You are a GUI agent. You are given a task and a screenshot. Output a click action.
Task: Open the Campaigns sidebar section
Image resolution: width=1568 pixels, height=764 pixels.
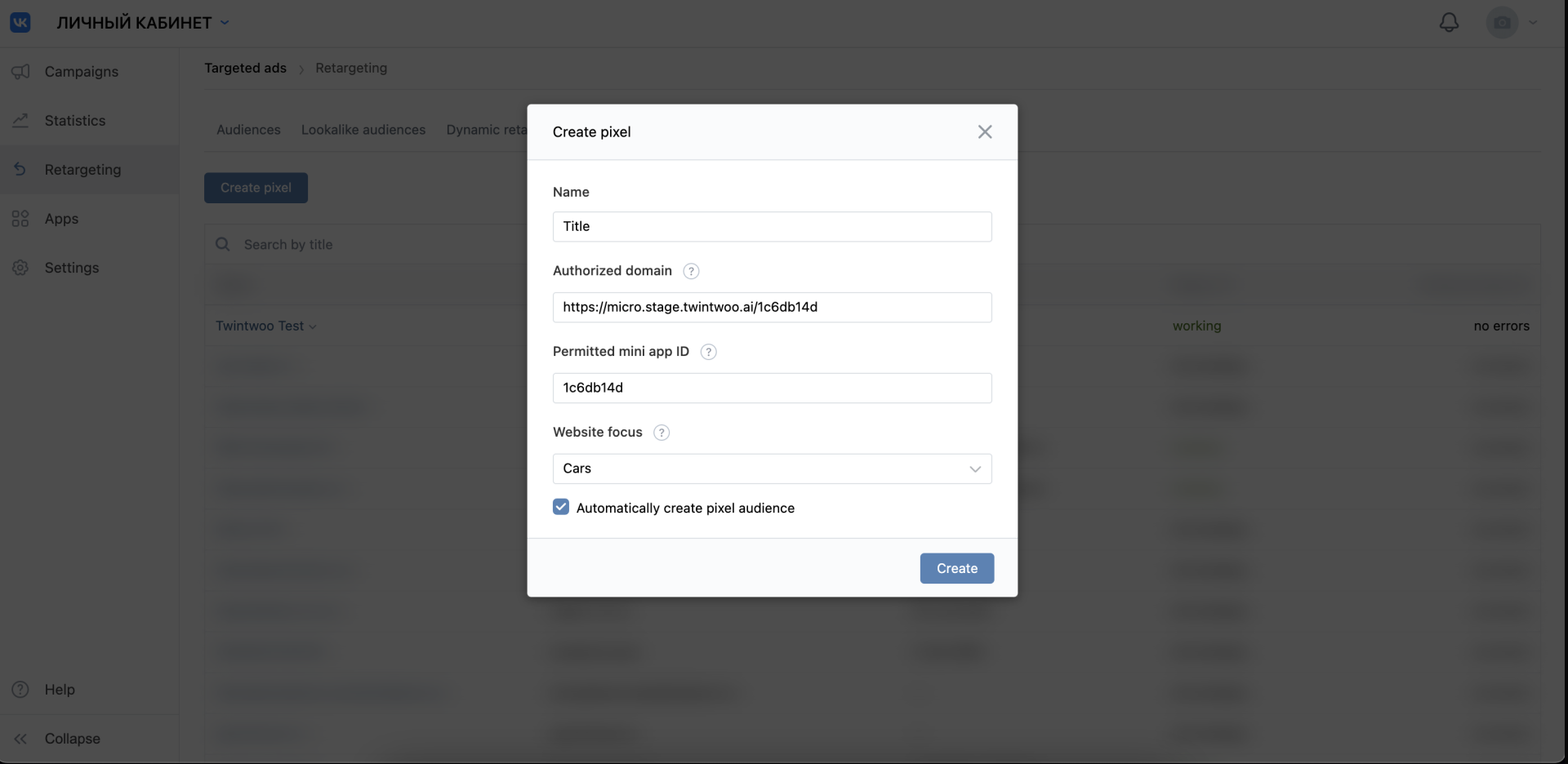point(81,72)
